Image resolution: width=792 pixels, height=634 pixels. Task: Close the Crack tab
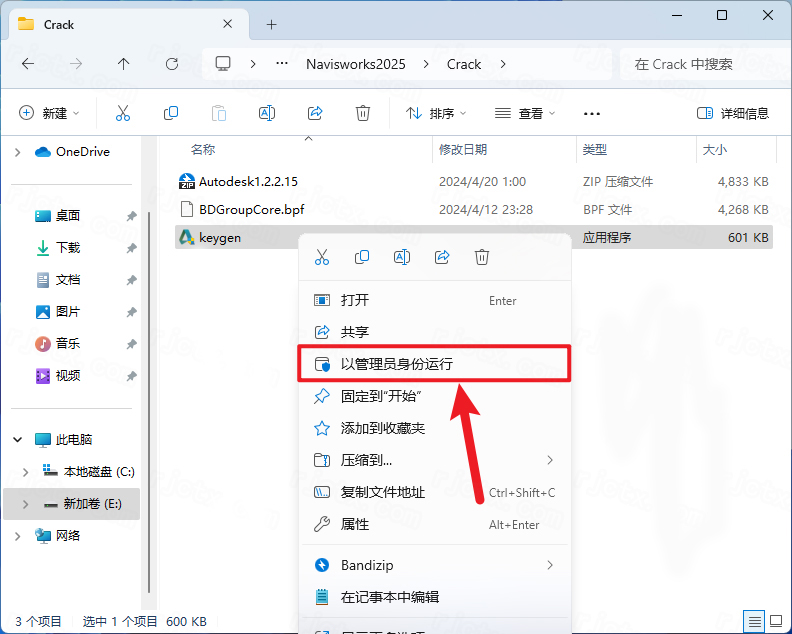click(x=228, y=24)
